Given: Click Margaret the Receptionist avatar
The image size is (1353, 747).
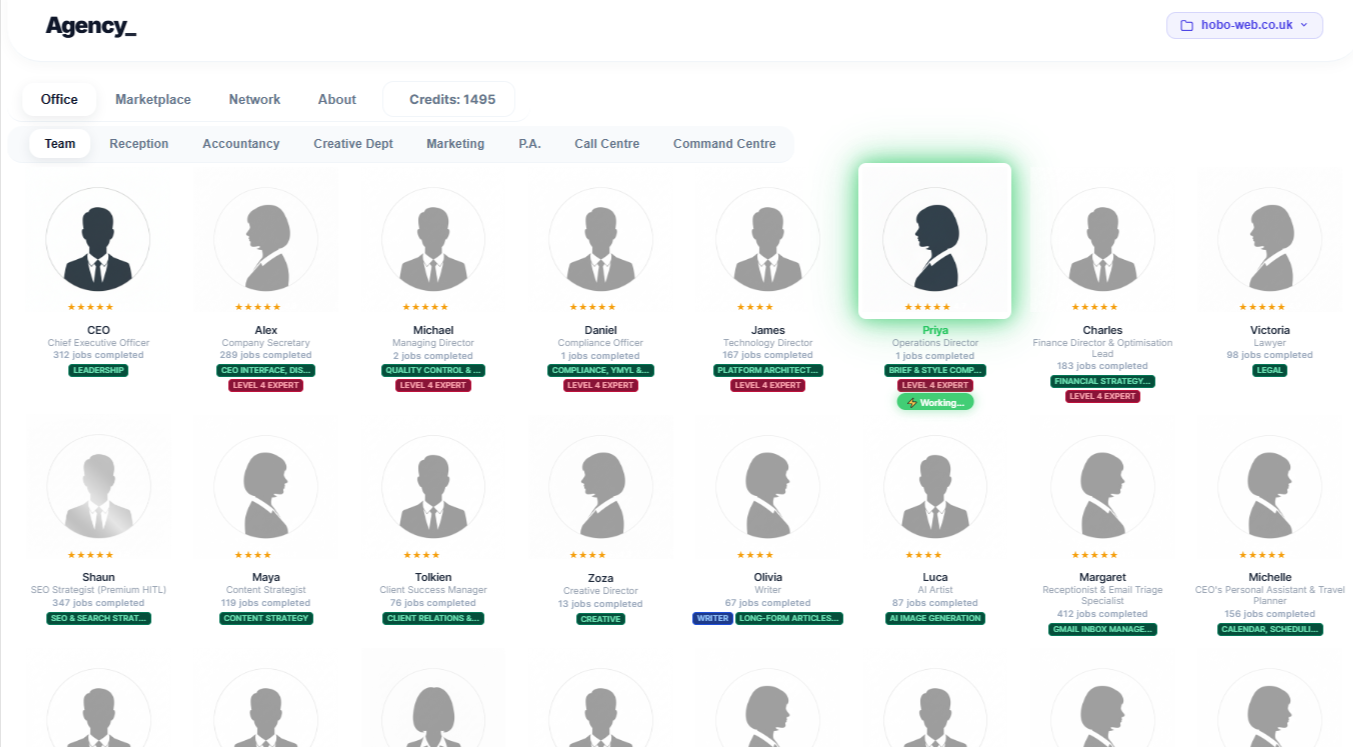Looking at the screenshot, I should click(1102, 488).
